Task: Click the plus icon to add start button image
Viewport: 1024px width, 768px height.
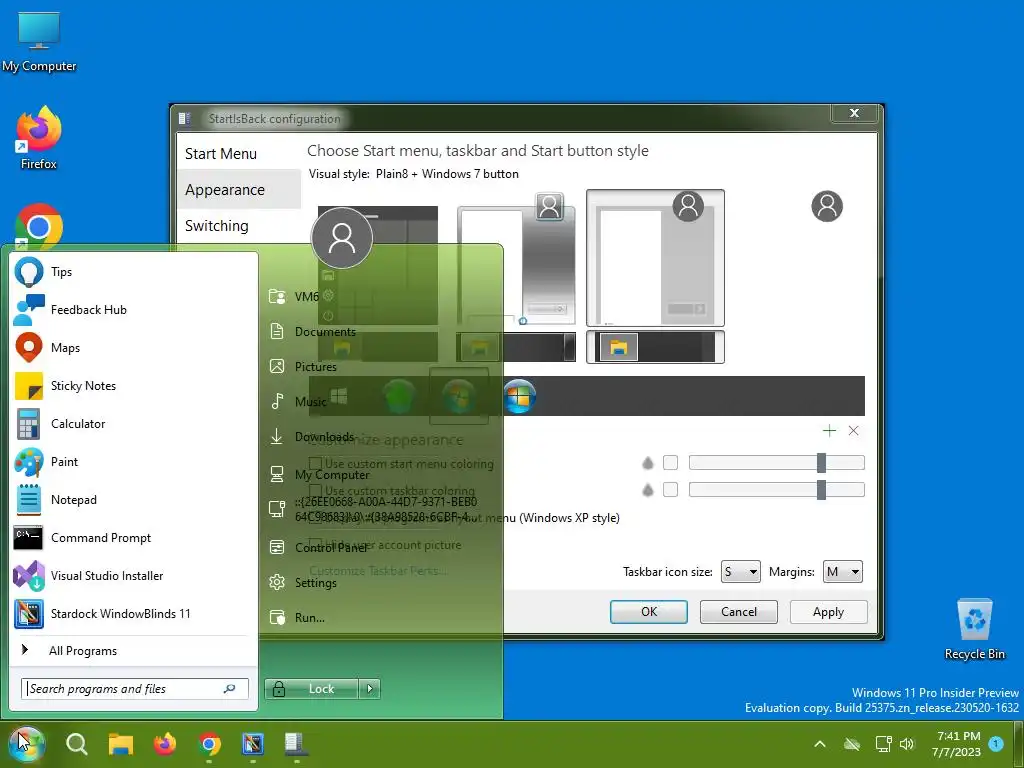Action: 829,430
